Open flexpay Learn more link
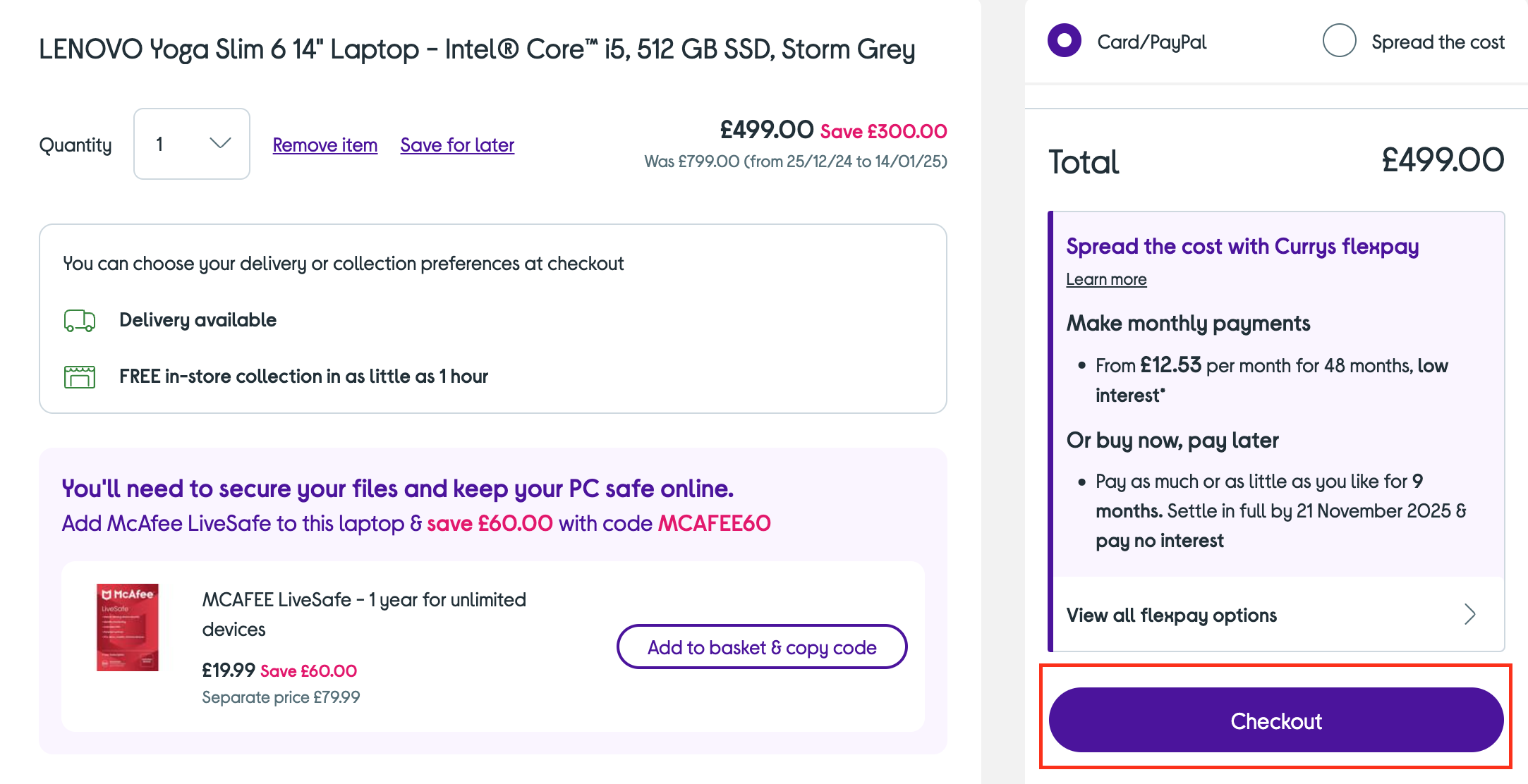1528x784 pixels. (x=1106, y=279)
